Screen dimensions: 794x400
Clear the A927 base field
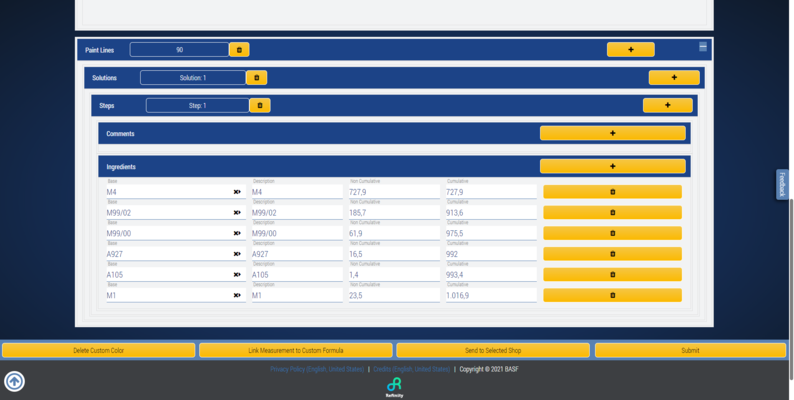[237, 254]
